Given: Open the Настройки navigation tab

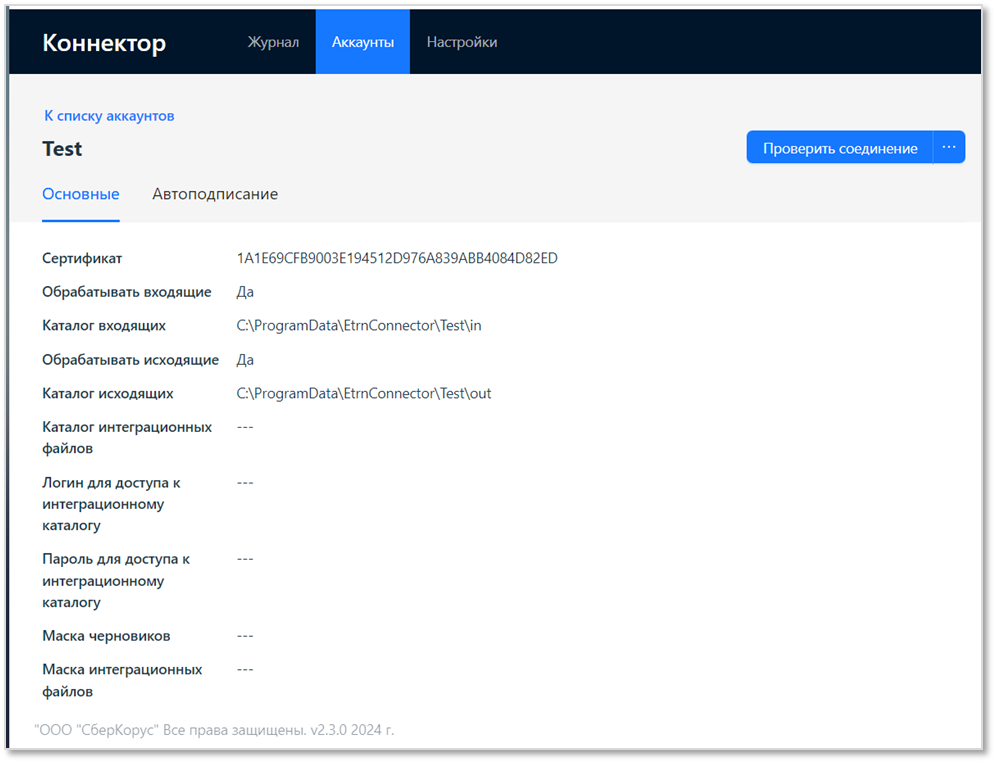Looking at the screenshot, I should 462,42.
